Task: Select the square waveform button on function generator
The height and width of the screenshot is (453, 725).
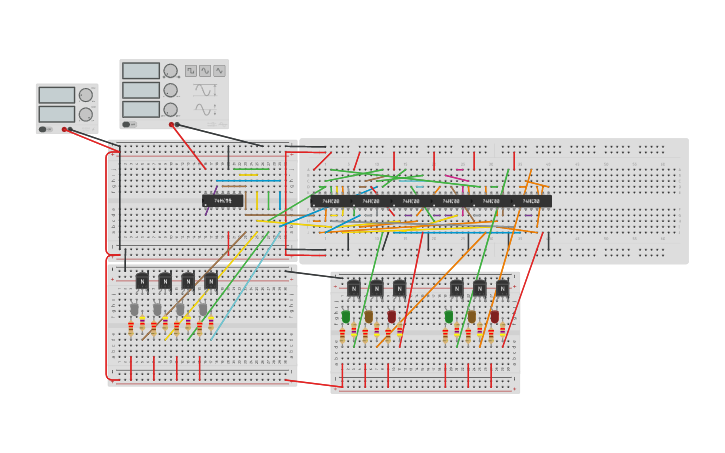Action: [191, 71]
